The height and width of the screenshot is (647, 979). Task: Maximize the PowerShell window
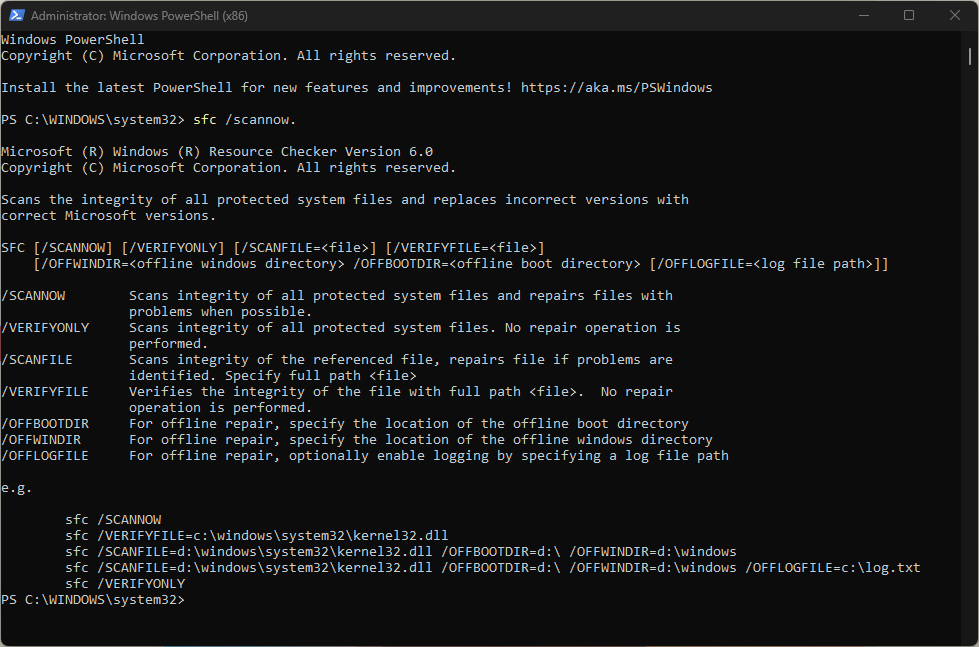[908, 15]
